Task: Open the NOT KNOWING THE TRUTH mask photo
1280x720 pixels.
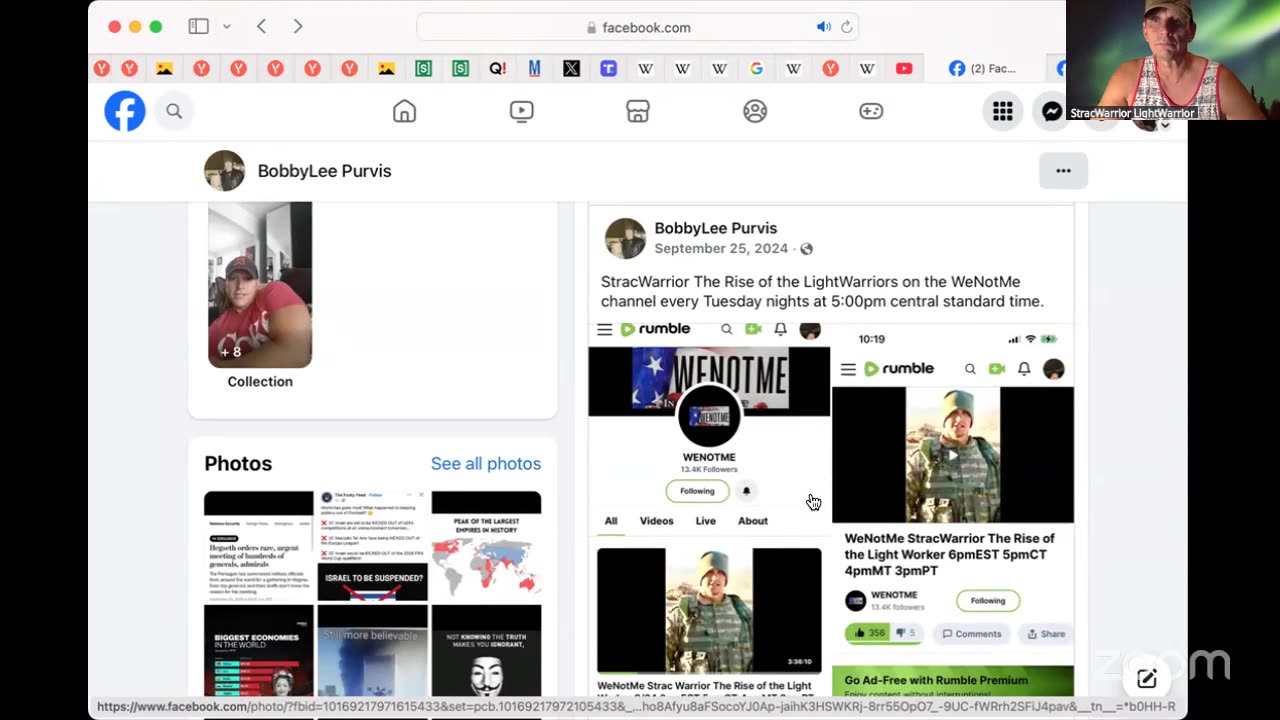Action: tap(486, 650)
